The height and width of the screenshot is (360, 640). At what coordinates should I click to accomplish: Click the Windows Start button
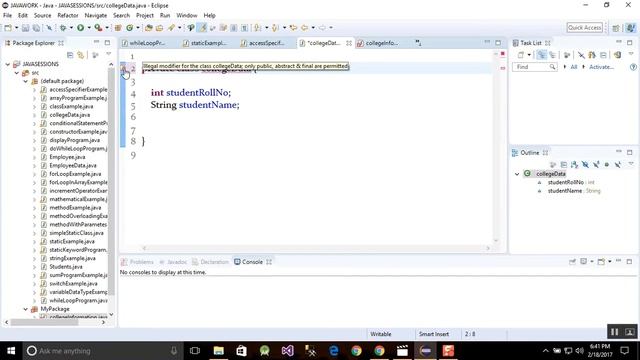[x=11, y=351]
